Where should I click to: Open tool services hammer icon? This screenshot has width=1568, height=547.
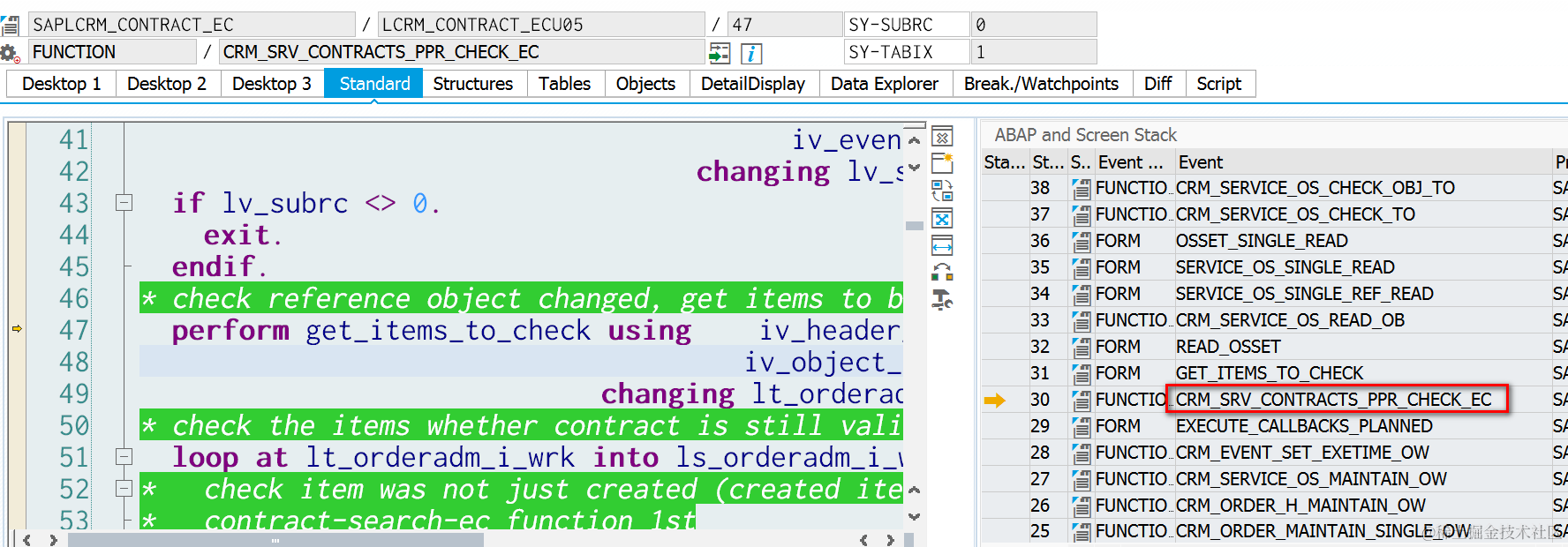942,300
